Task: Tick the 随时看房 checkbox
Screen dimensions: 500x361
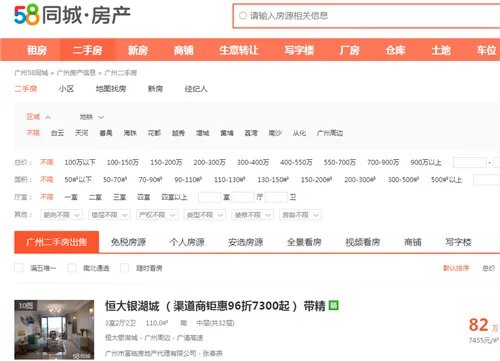Action: tap(124, 268)
